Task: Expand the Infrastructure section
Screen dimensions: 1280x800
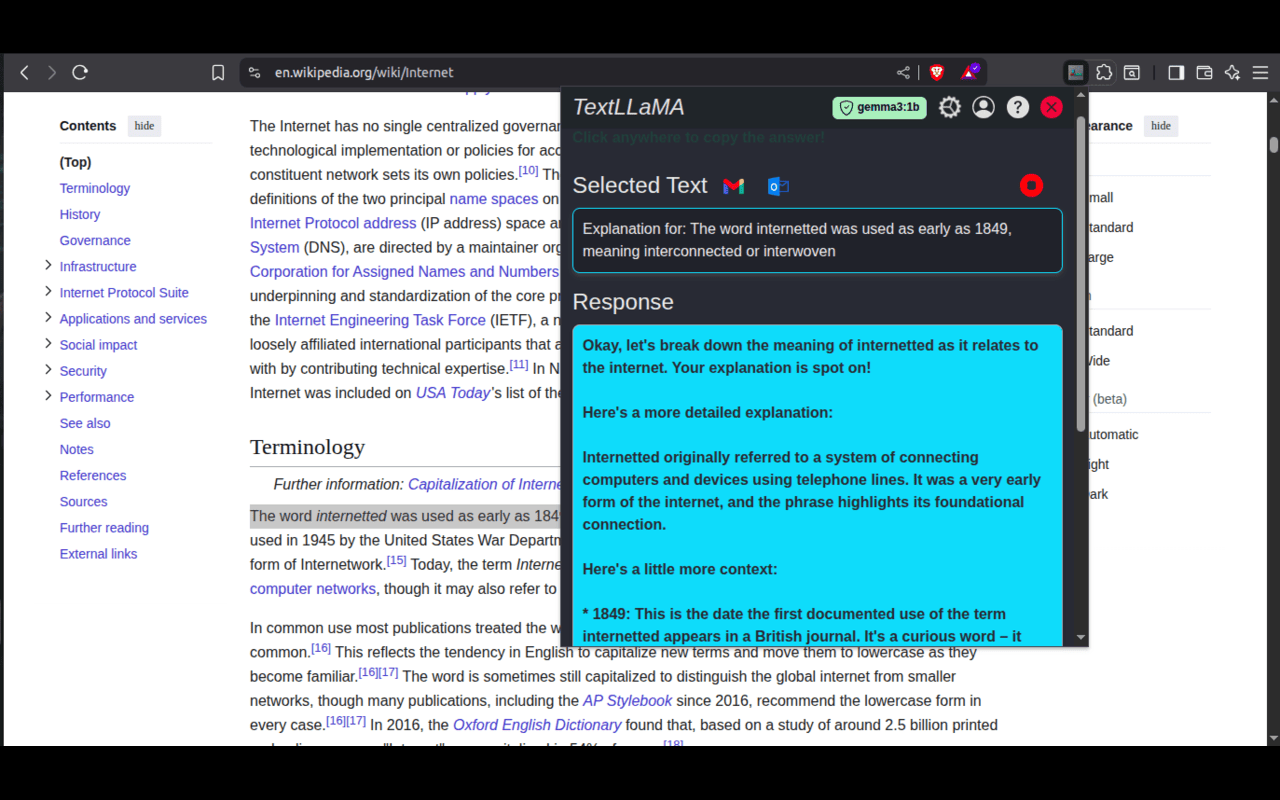Action: point(47,266)
